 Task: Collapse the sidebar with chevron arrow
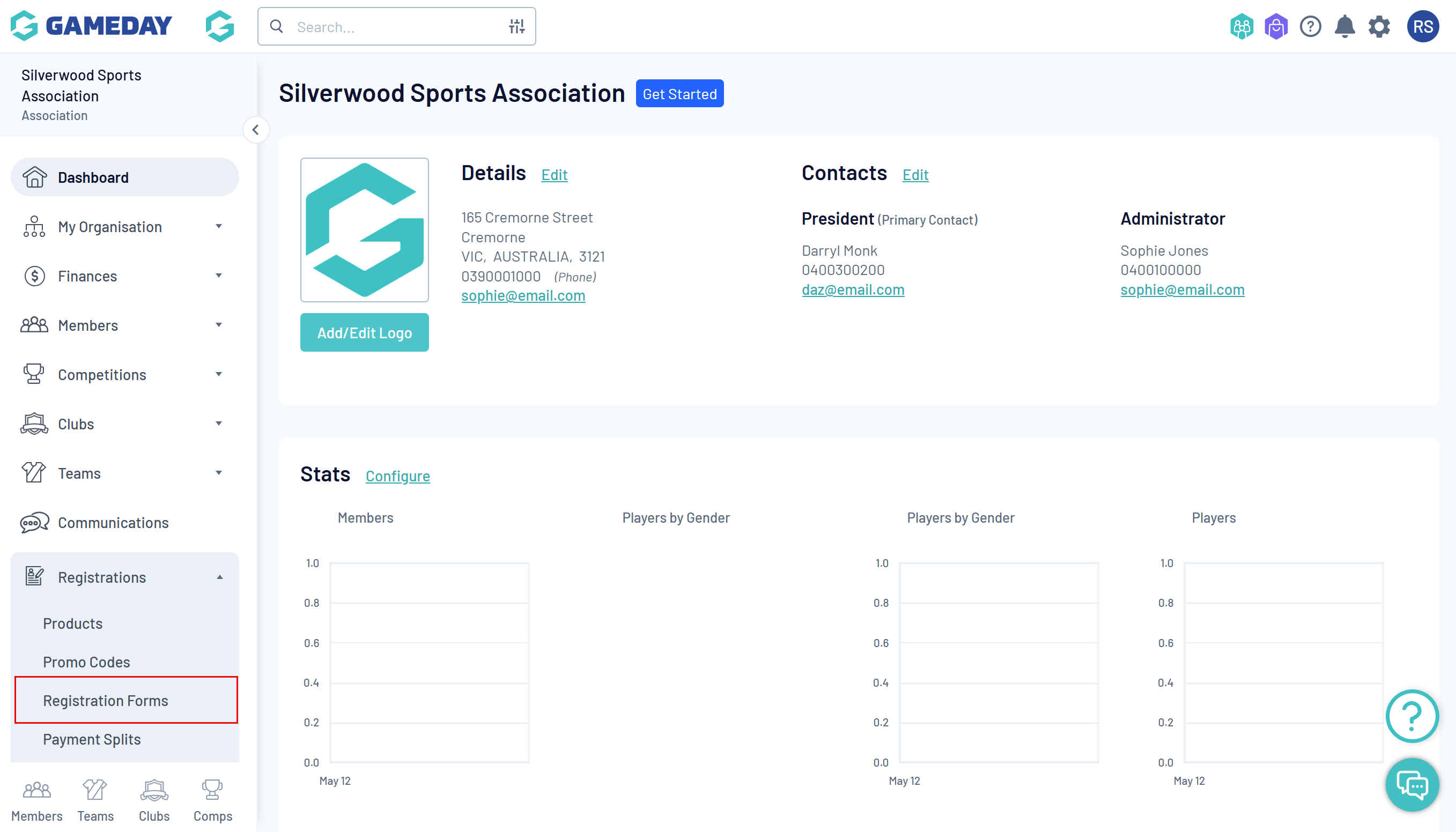tap(255, 130)
